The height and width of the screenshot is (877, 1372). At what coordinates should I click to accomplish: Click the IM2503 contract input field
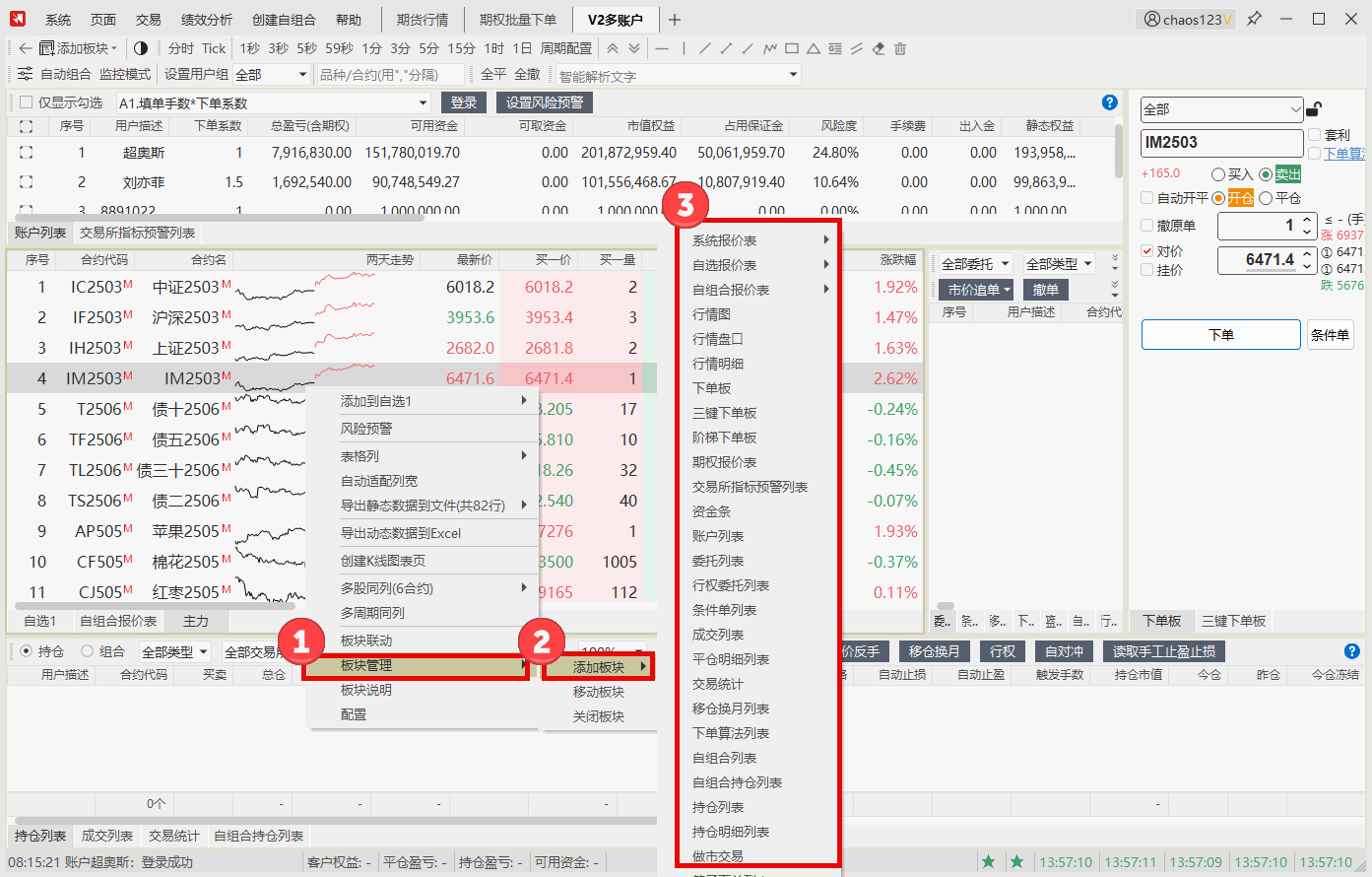[x=1221, y=143]
